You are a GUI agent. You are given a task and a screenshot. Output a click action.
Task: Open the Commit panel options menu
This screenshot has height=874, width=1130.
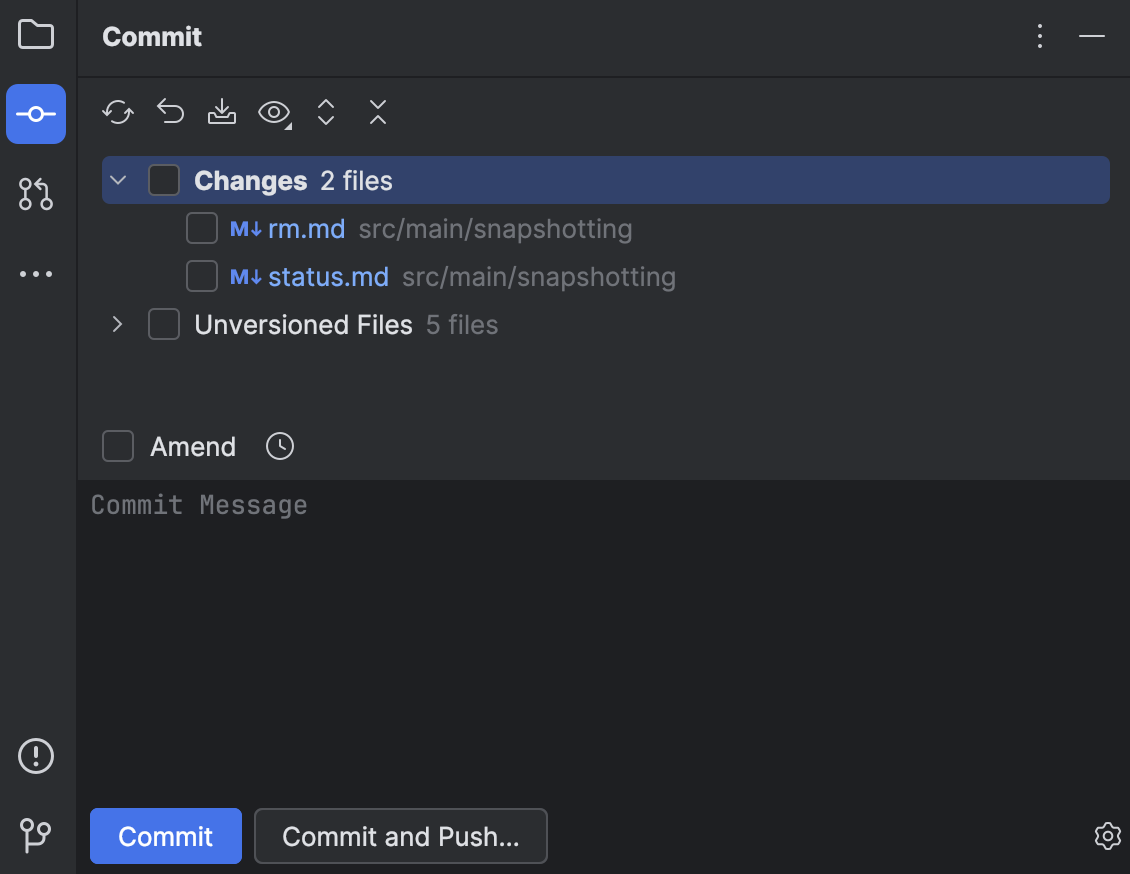(1040, 36)
